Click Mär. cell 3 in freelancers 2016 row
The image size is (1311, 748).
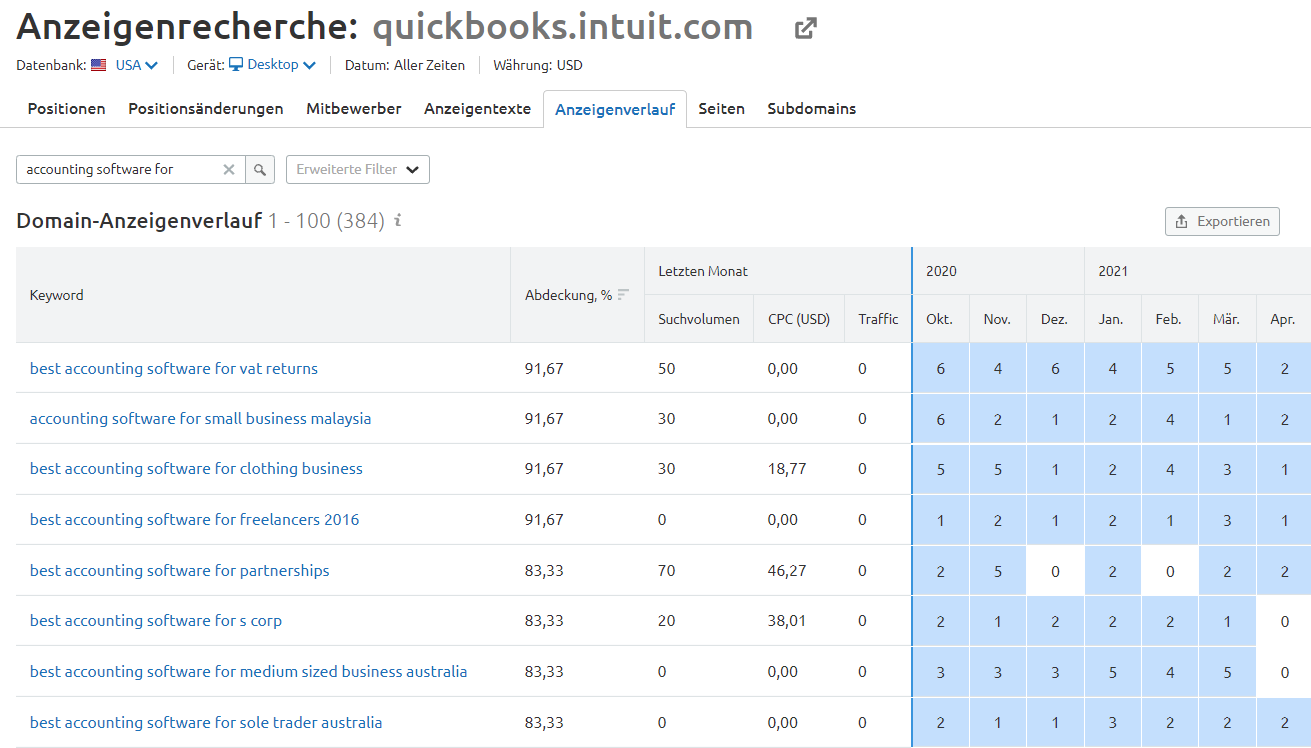click(x=1227, y=520)
